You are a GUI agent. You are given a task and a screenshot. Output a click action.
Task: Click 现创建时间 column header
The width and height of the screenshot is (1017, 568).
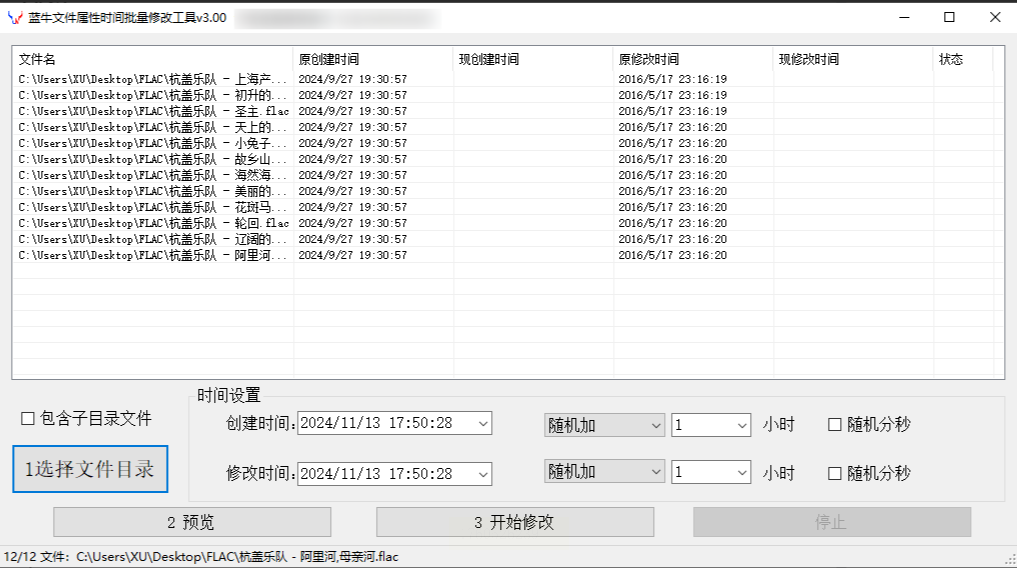coord(533,59)
